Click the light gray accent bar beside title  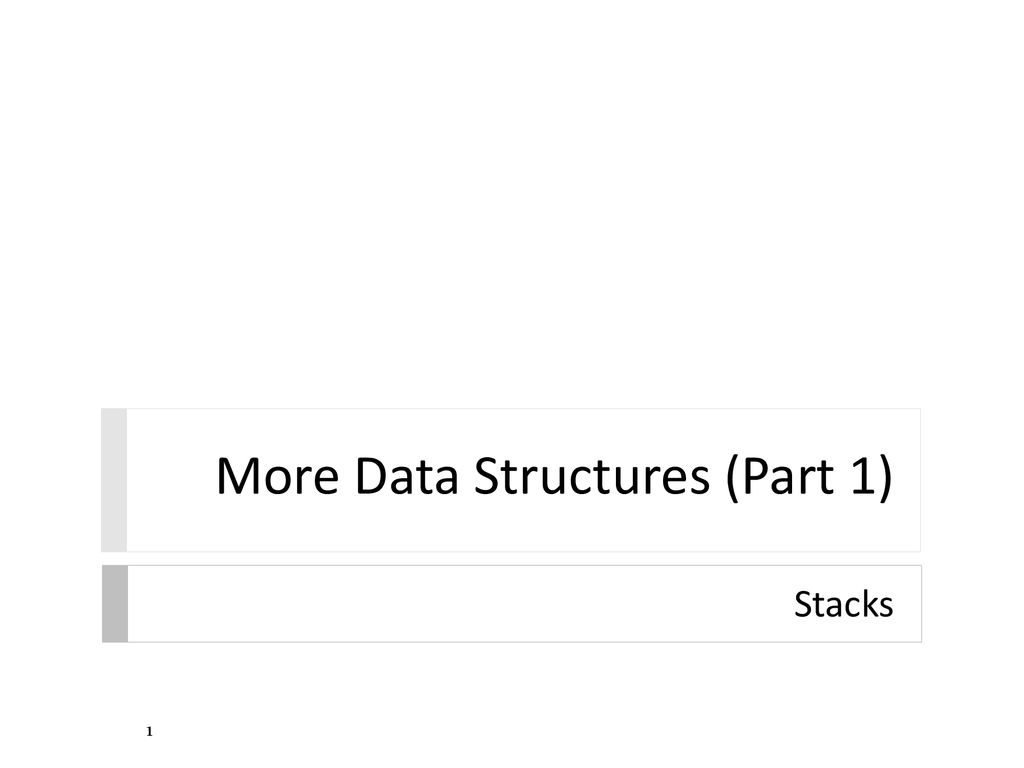114,480
